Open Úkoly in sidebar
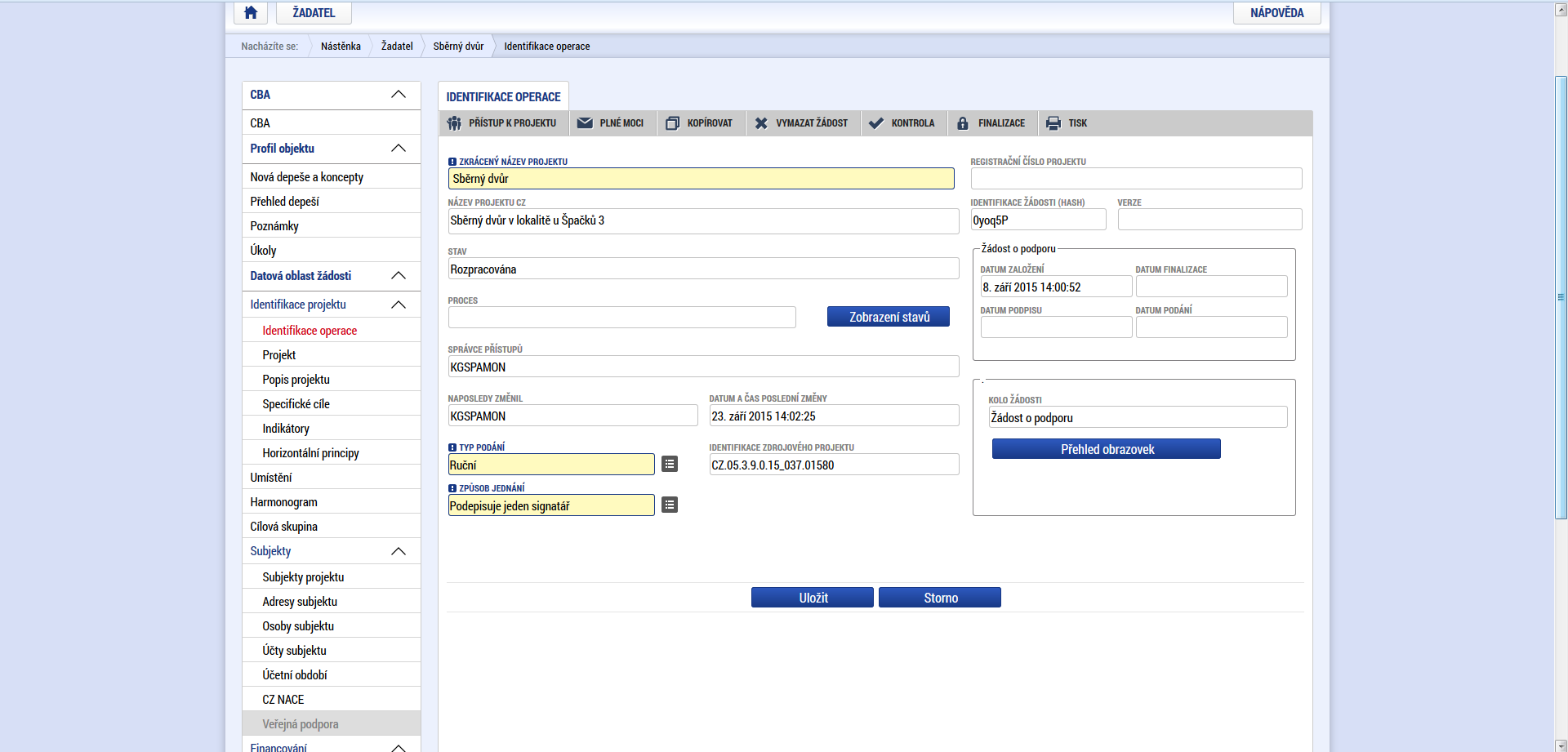 pyautogui.click(x=332, y=251)
